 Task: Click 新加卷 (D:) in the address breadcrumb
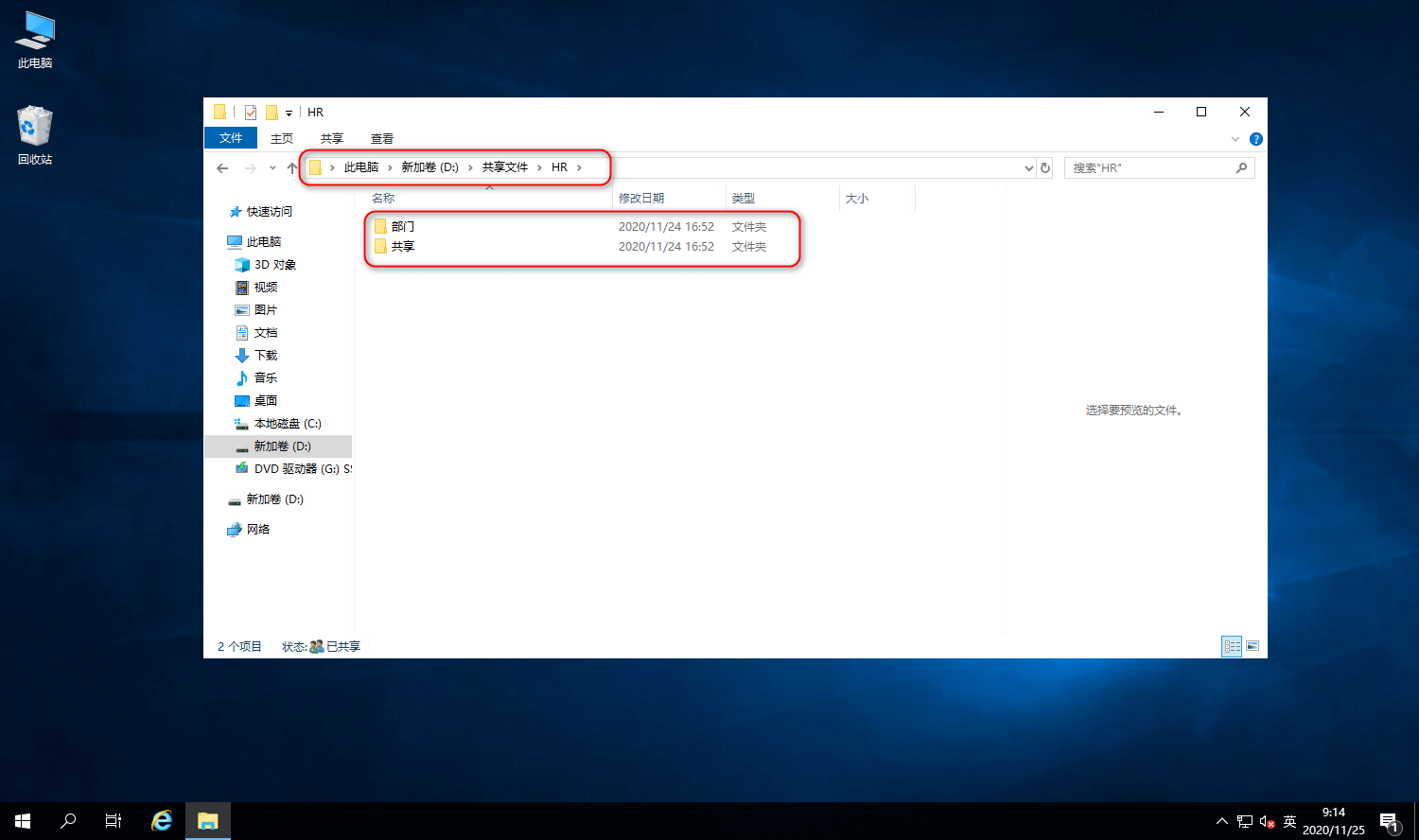point(429,167)
